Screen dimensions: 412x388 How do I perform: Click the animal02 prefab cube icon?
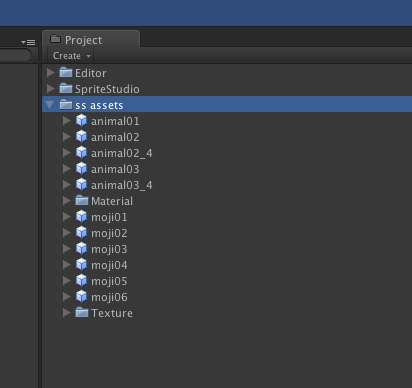(81, 136)
